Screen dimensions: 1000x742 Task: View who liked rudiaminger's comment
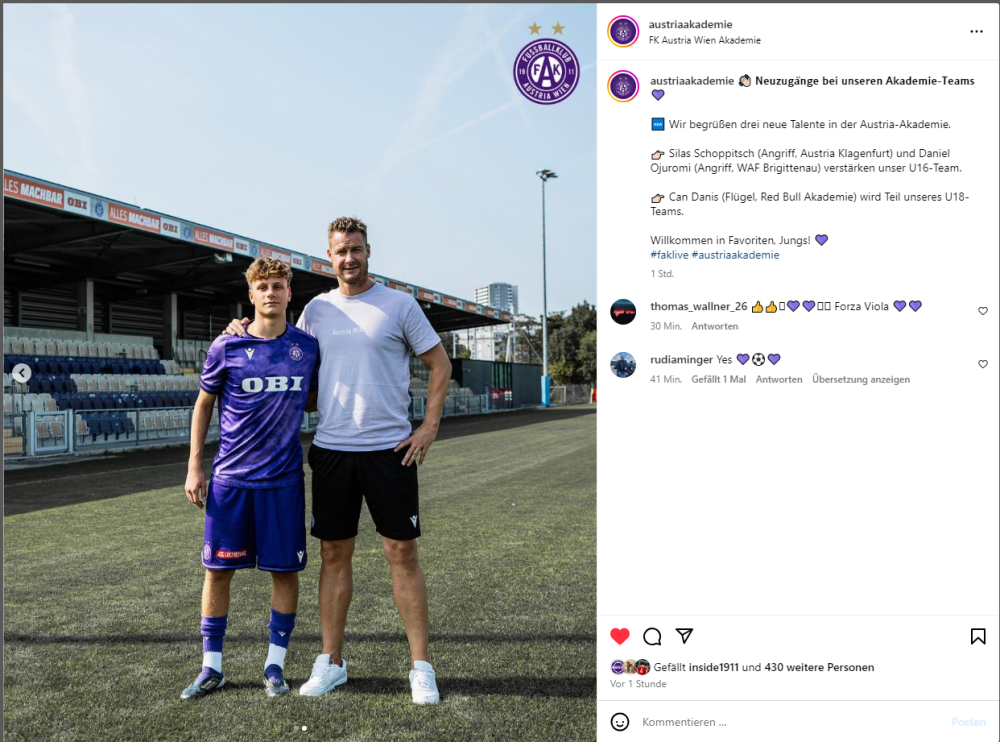tap(718, 379)
